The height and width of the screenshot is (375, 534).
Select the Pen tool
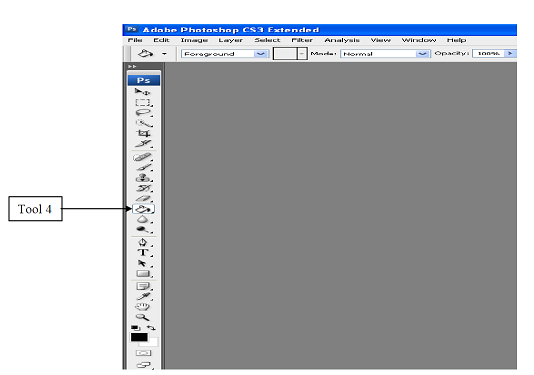coord(143,242)
